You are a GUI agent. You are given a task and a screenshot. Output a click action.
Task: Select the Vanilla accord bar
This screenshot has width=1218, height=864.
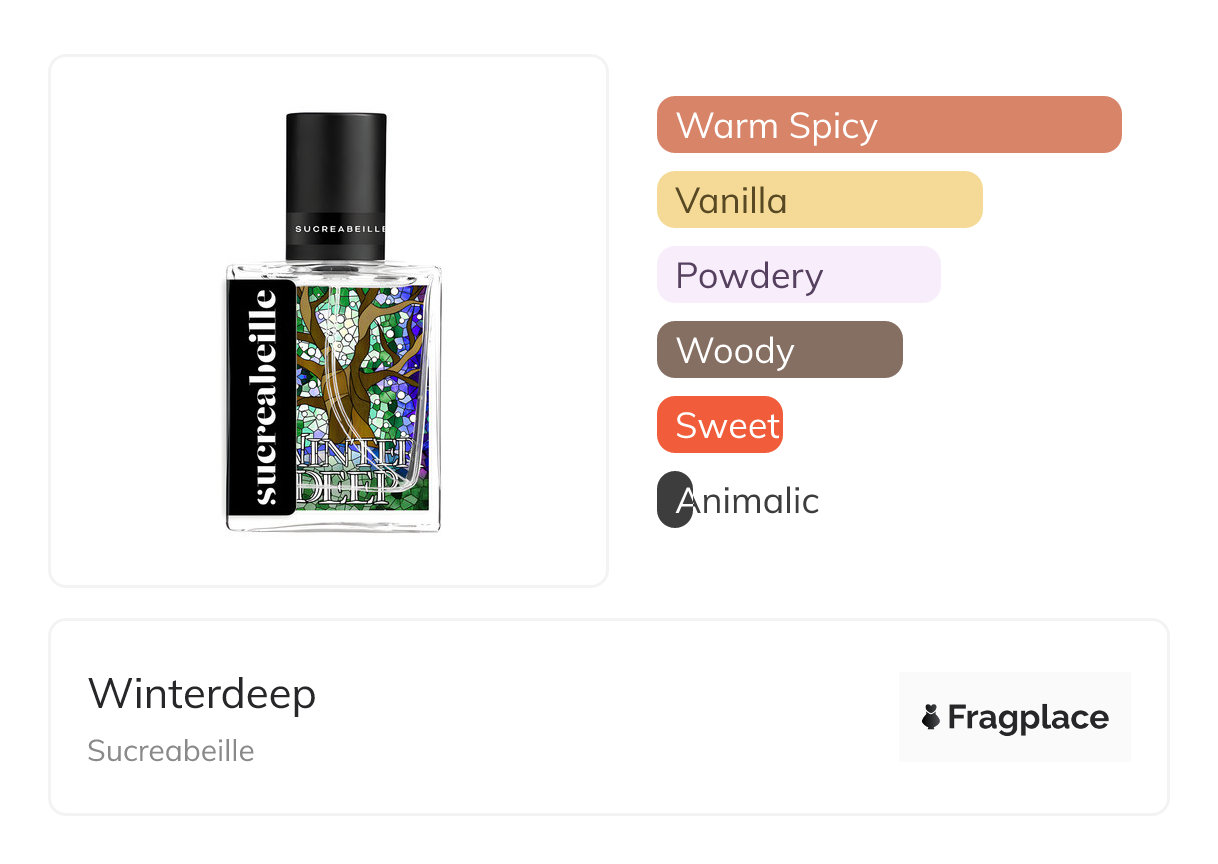820,200
